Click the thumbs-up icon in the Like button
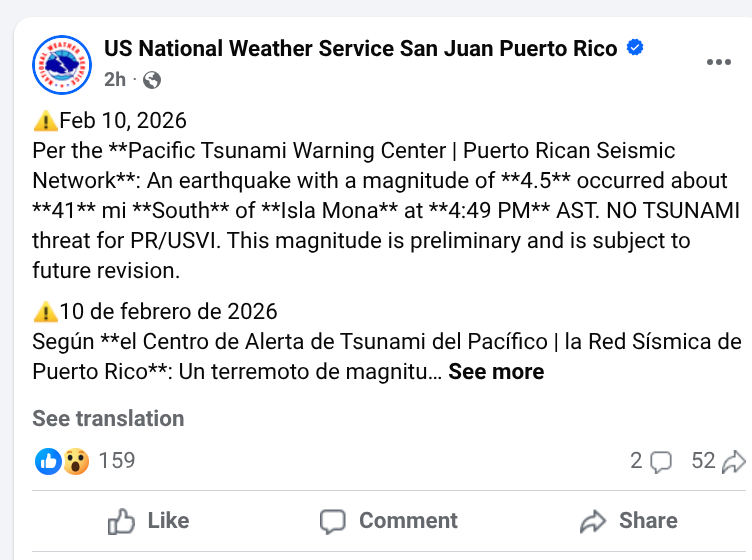The width and height of the screenshot is (752, 560). [x=121, y=520]
